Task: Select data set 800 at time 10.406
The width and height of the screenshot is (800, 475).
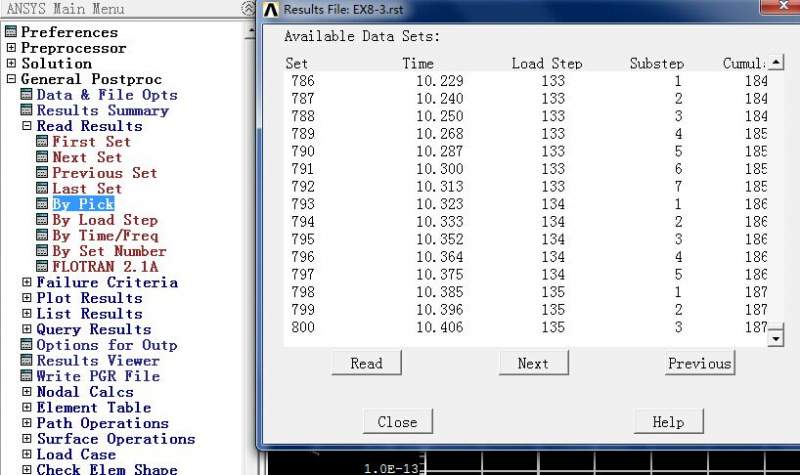Action: tap(526, 327)
